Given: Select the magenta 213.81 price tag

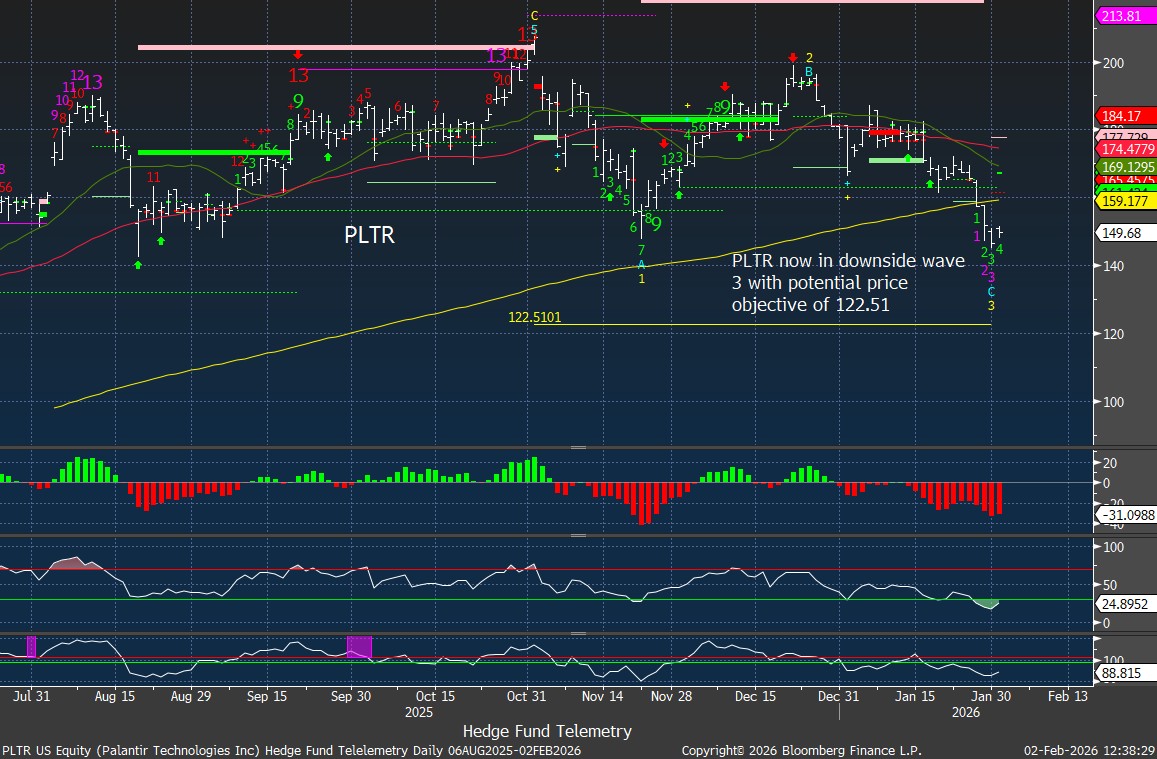Looking at the screenshot, I should [1126, 16].
